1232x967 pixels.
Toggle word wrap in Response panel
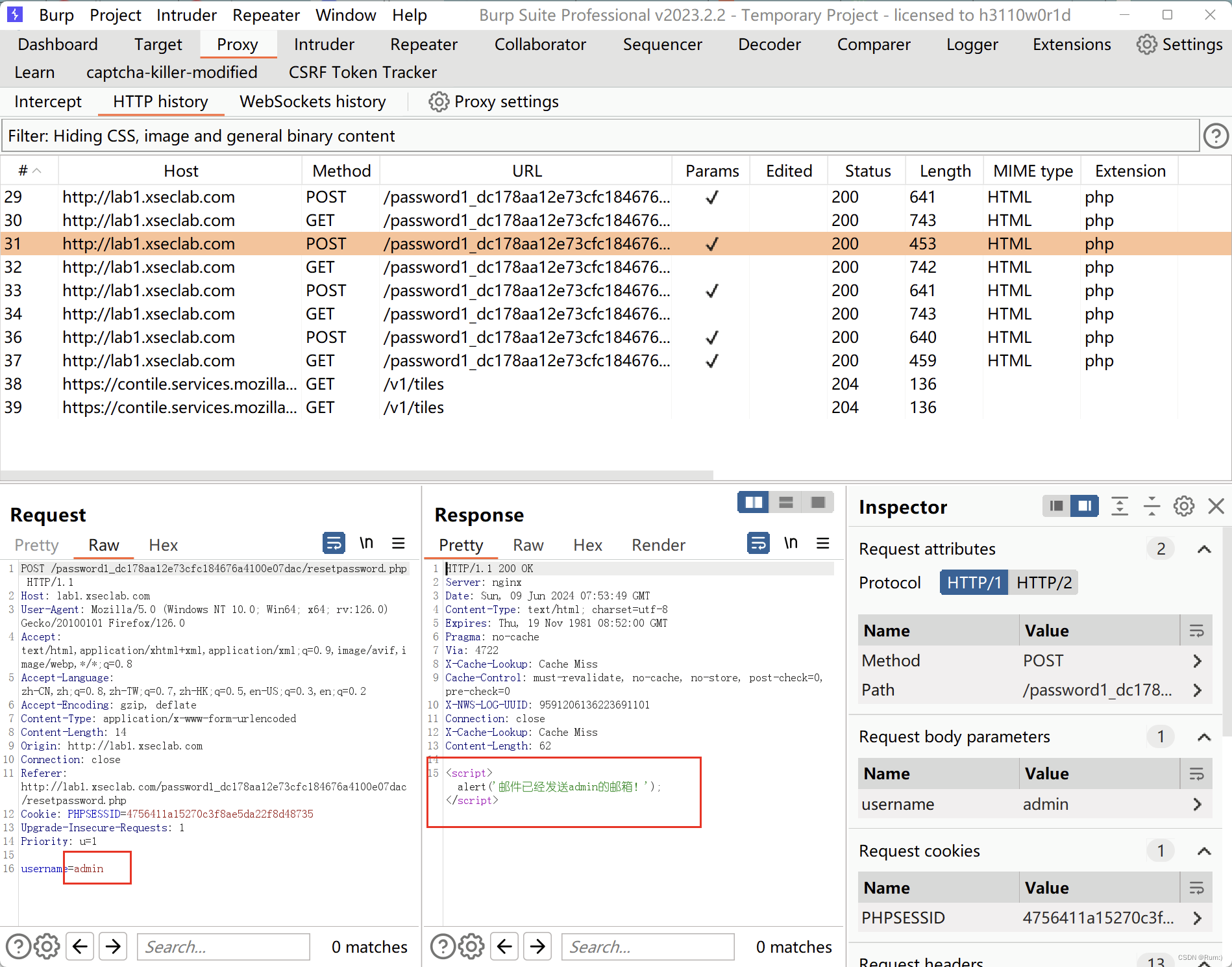pos(758,543)
